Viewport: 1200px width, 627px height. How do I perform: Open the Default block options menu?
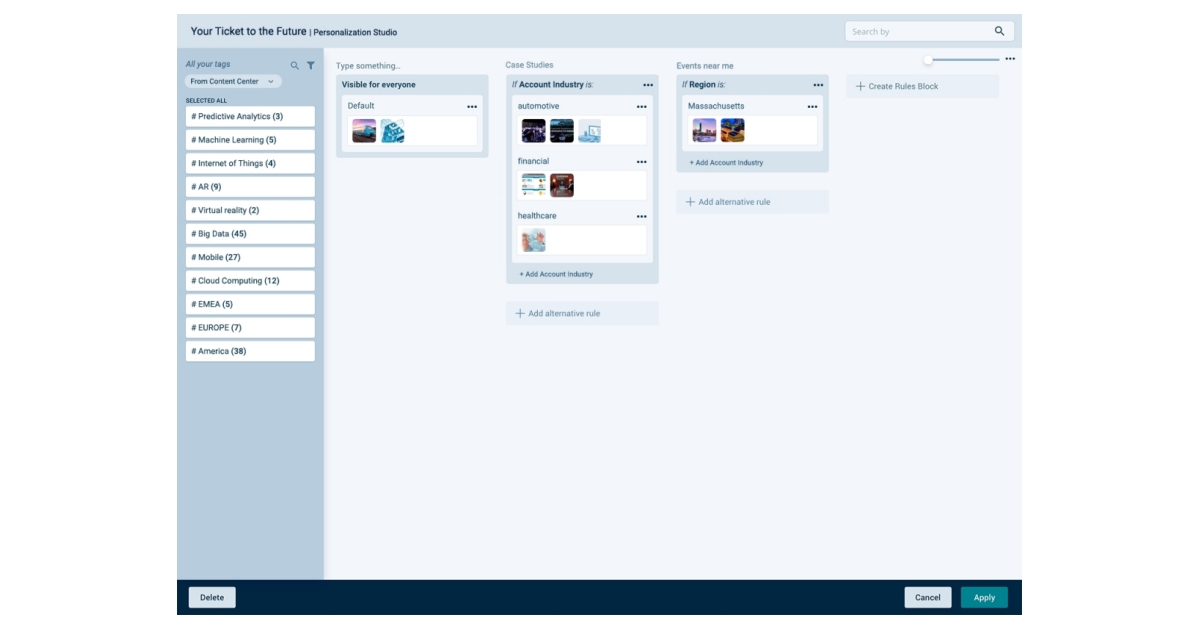pos(473,104)
